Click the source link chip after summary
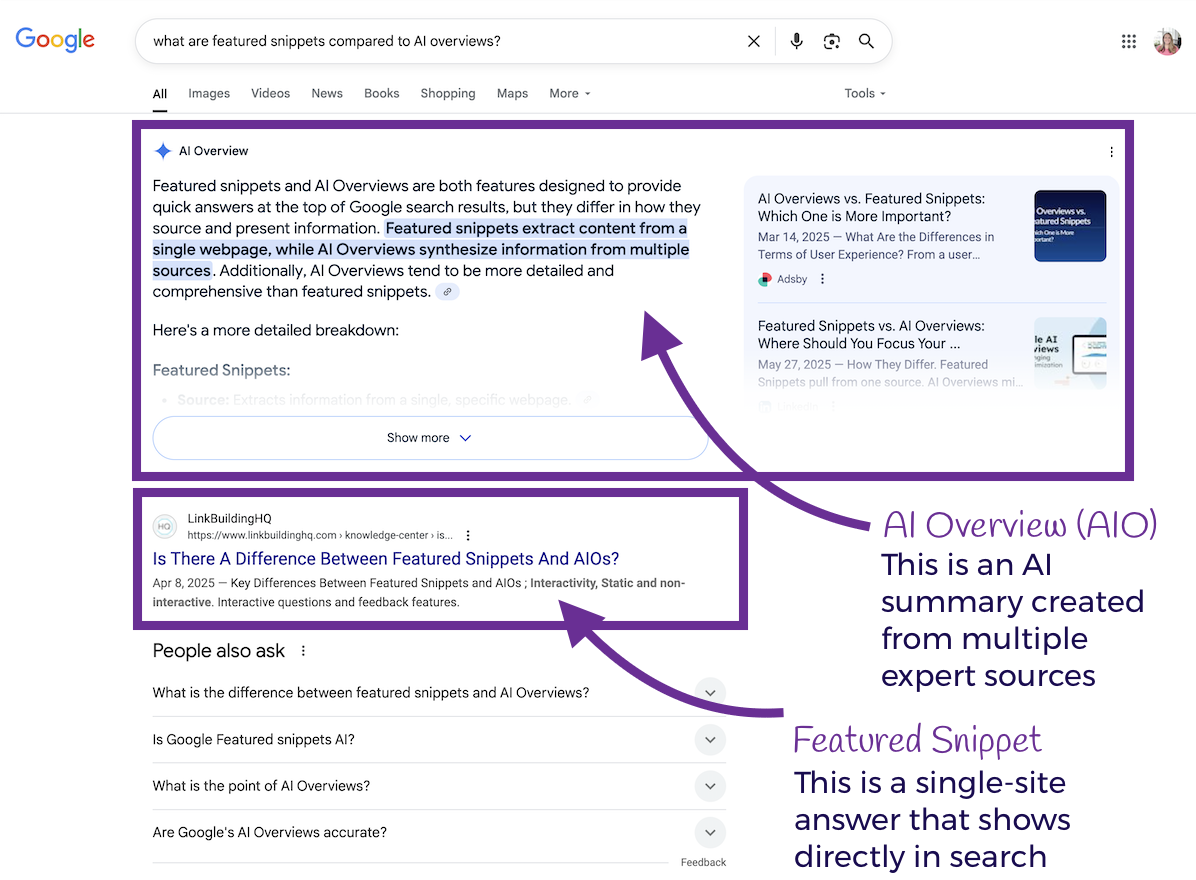The width and height of the screenshot is (1196, 880). click(x=448, y=291)
